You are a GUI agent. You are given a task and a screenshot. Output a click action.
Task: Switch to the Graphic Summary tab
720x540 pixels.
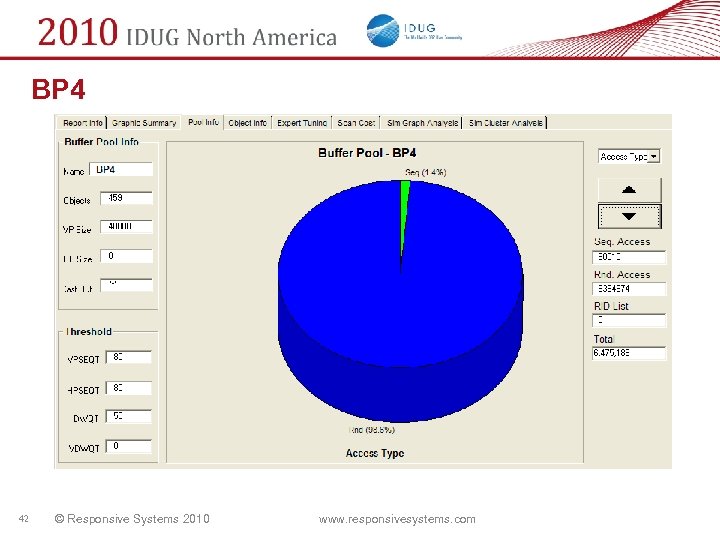pyautogui.click(x=144, y=123)
